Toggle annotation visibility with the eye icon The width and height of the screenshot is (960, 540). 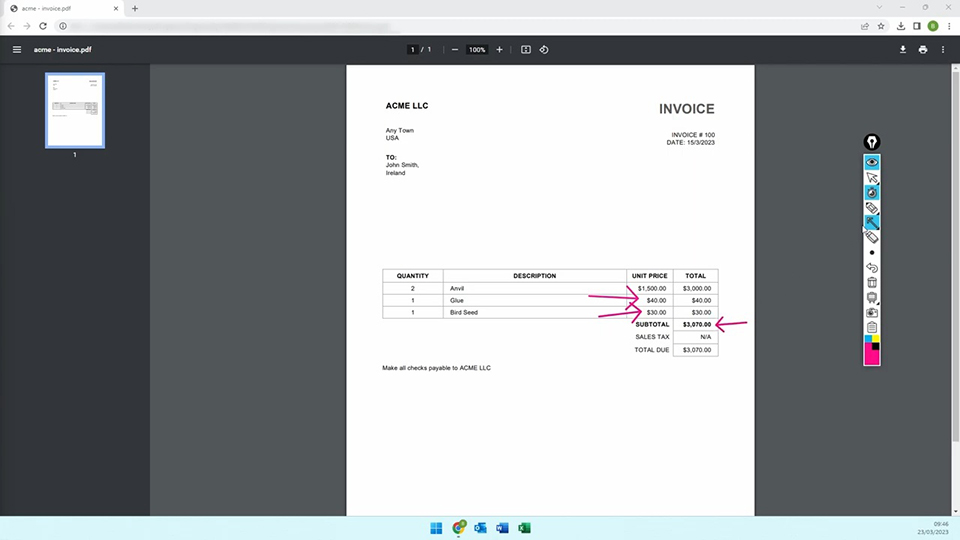(872, 162)
